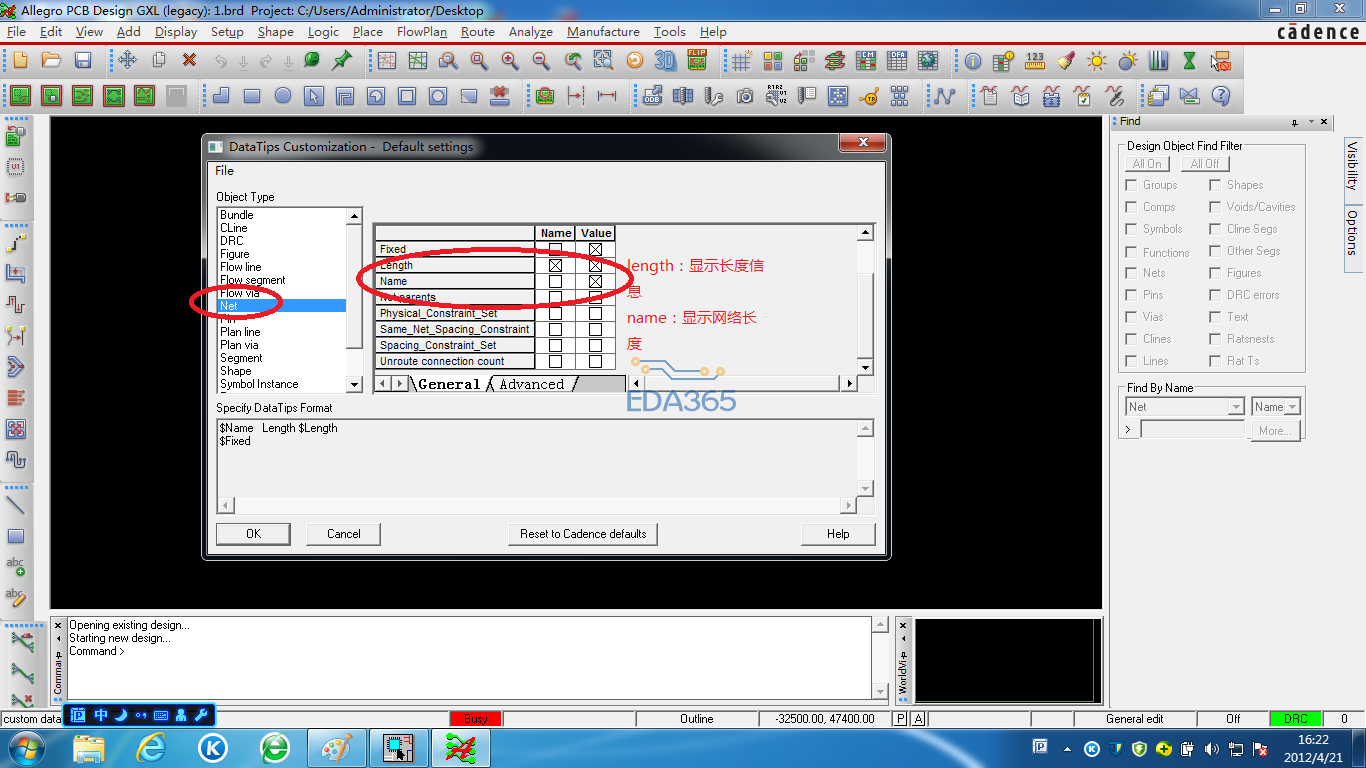Toggle the grid display icon
1366x768 pixels.
click(741, 61)
